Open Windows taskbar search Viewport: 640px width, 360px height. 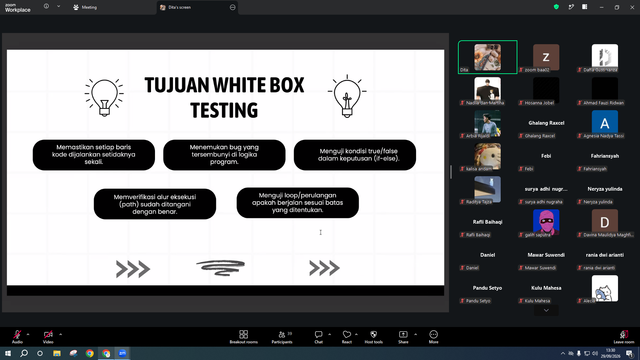(x=24, y=353)
